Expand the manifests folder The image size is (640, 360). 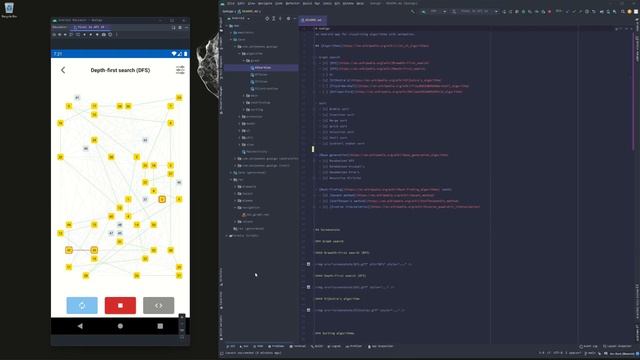[231, 32]
